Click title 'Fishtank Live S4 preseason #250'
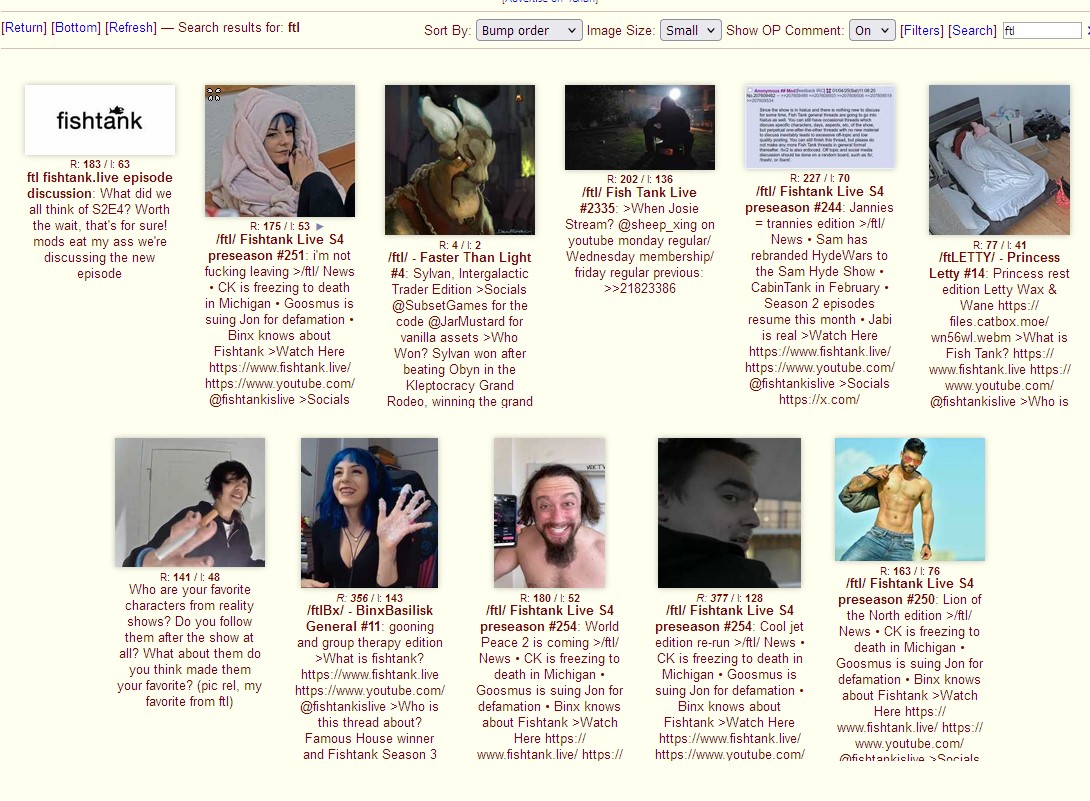Screen dimensions: 1090x801 907,591
